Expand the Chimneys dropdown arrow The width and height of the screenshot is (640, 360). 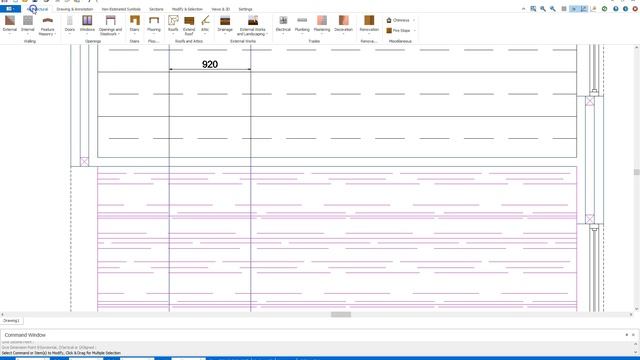(414, 20)
